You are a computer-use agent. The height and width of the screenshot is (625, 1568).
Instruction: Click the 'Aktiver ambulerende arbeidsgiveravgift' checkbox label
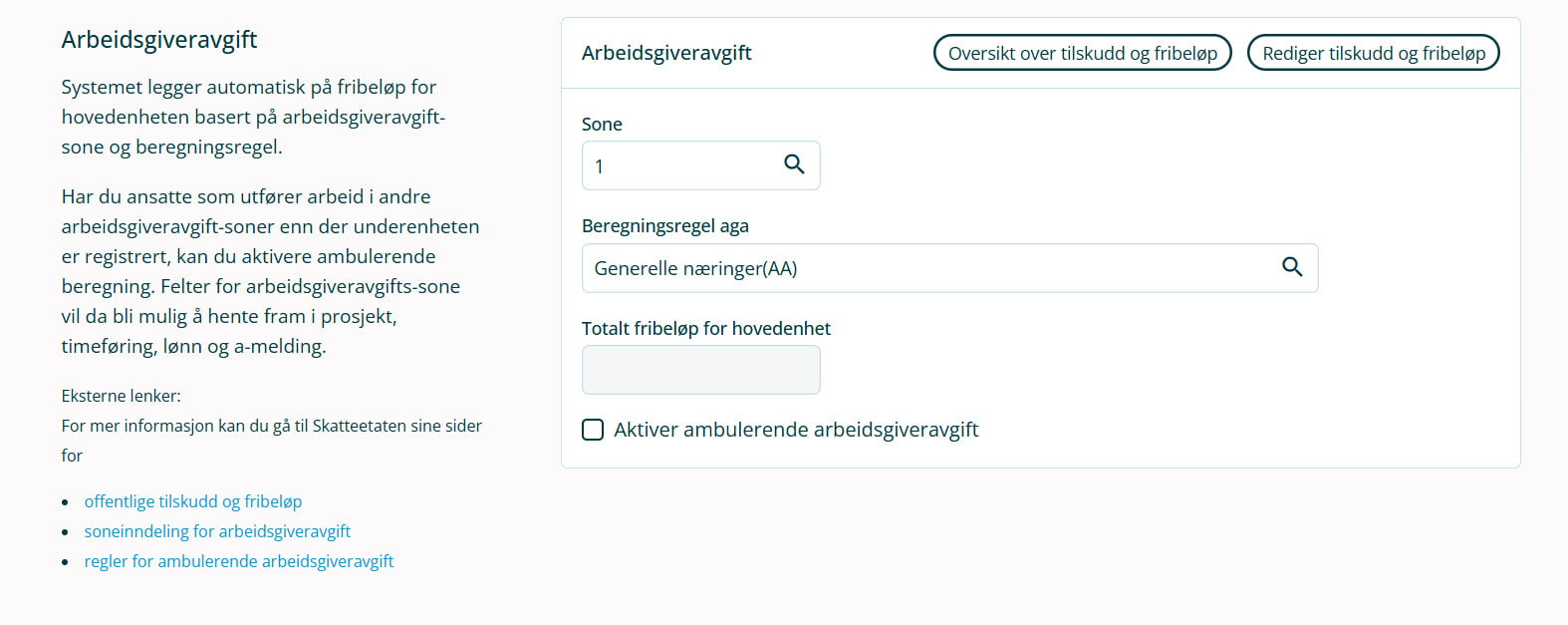[796, 430]
